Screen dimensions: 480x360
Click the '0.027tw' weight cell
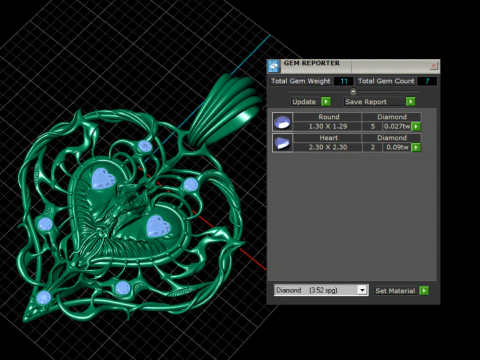click(397, 126)
